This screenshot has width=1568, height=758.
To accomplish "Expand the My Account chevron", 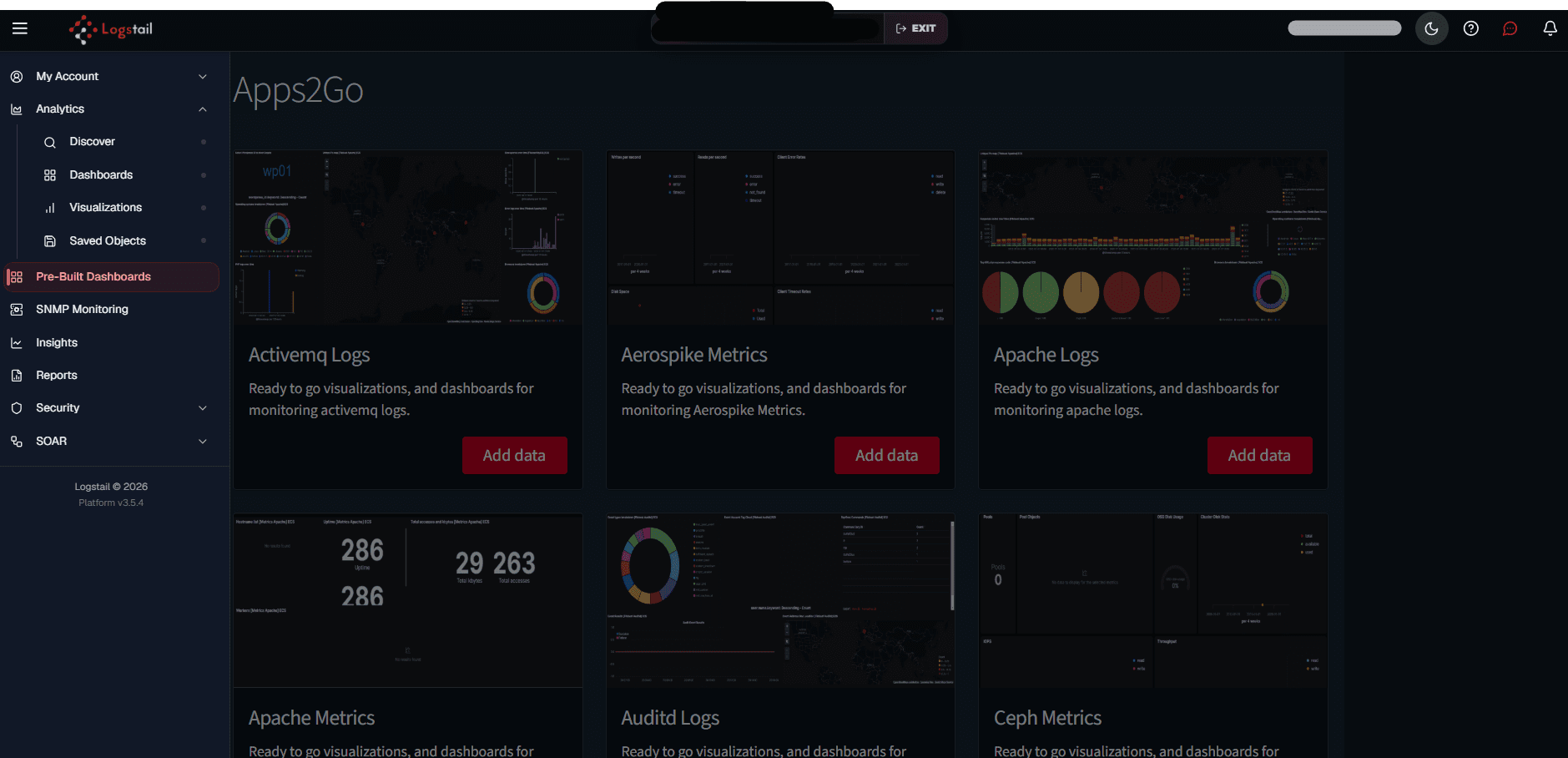I will [x=202, y=76].
